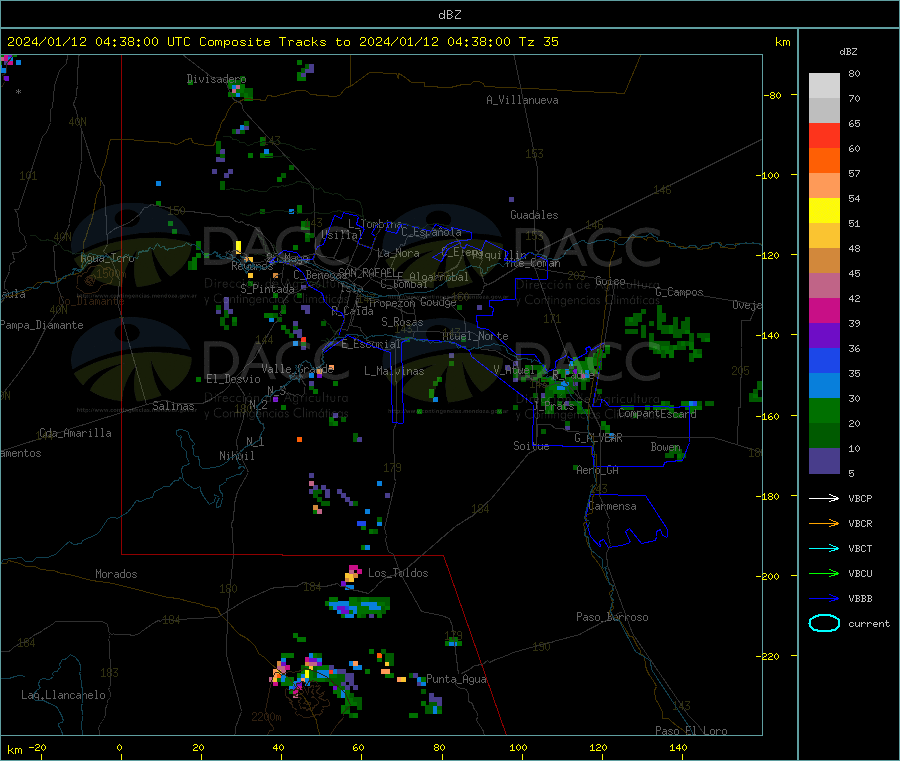Image resolution: width=900 pixels, height=761 pixels.
Task: Click the Paso_Barroso map label
Action: point(612,617)
